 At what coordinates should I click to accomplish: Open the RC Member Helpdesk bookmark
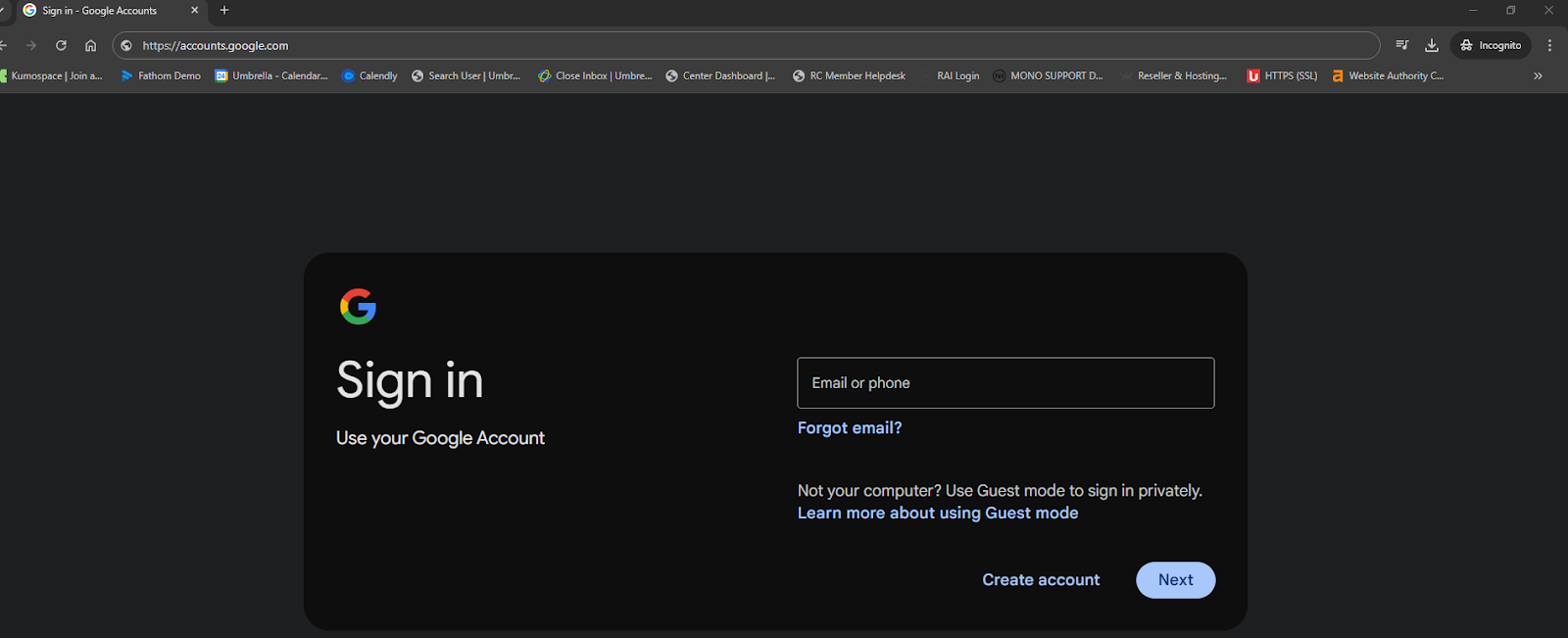point(849,75)
